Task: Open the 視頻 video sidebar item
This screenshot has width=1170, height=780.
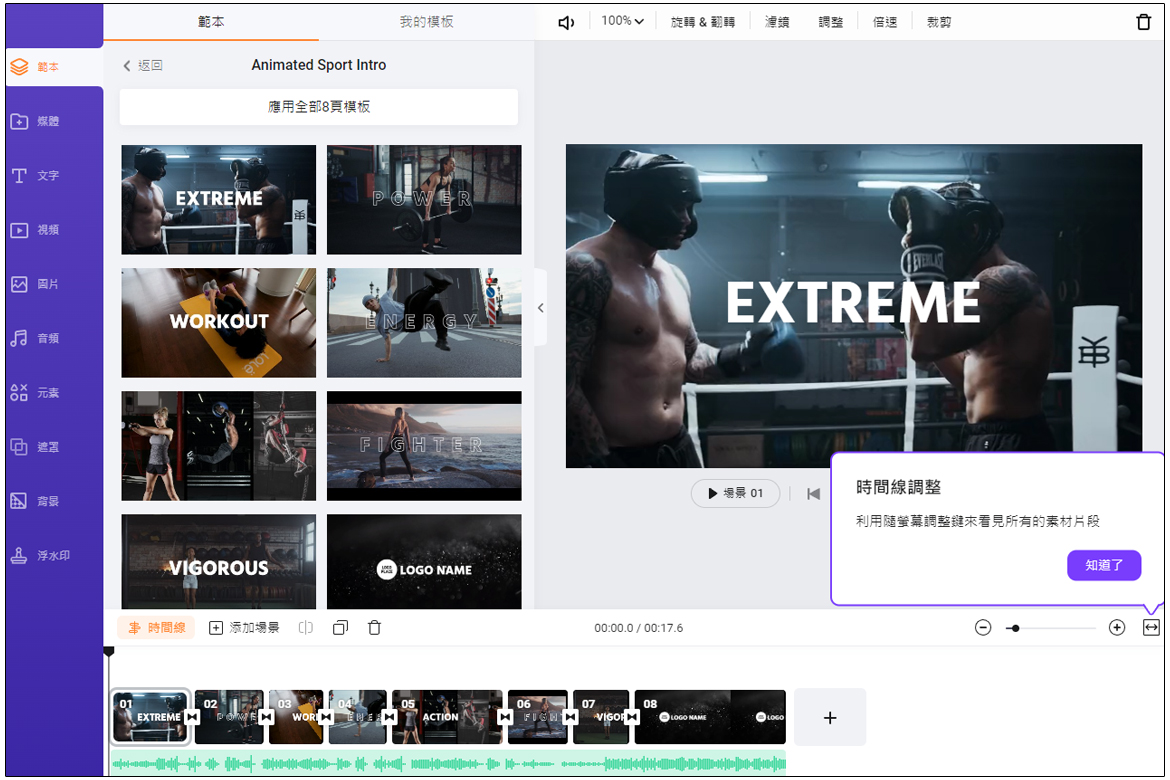Action: pyautogui.click(x=36, y=230)
